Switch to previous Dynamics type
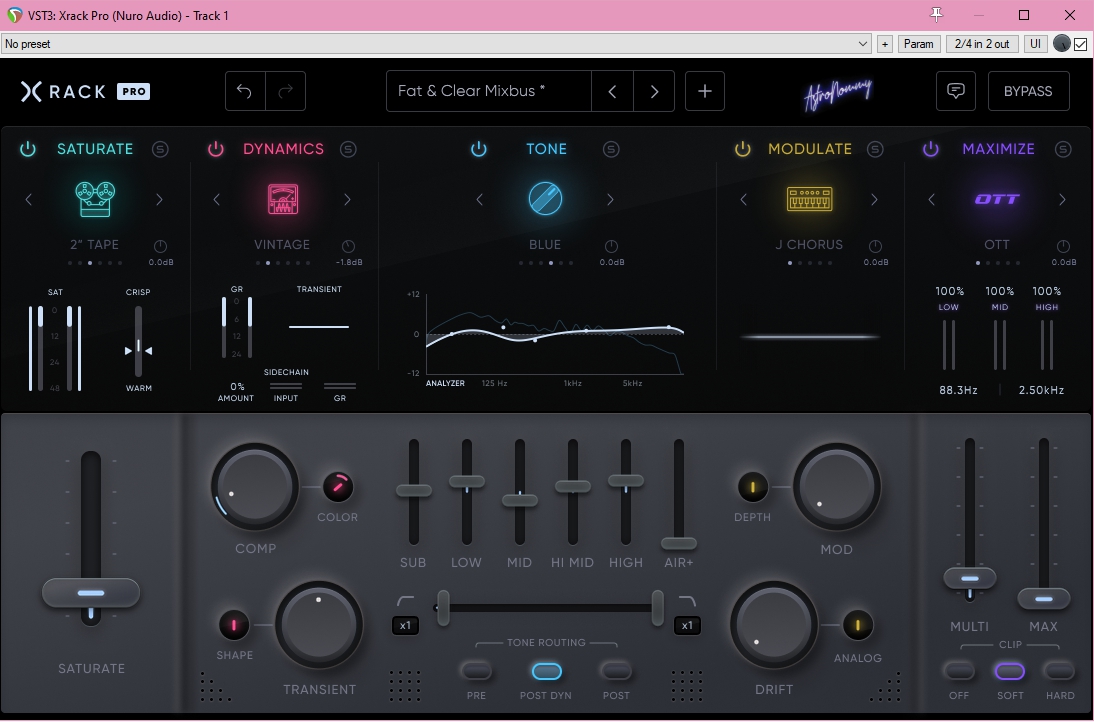The image size is (1094, 722). [x=216, y=200]
